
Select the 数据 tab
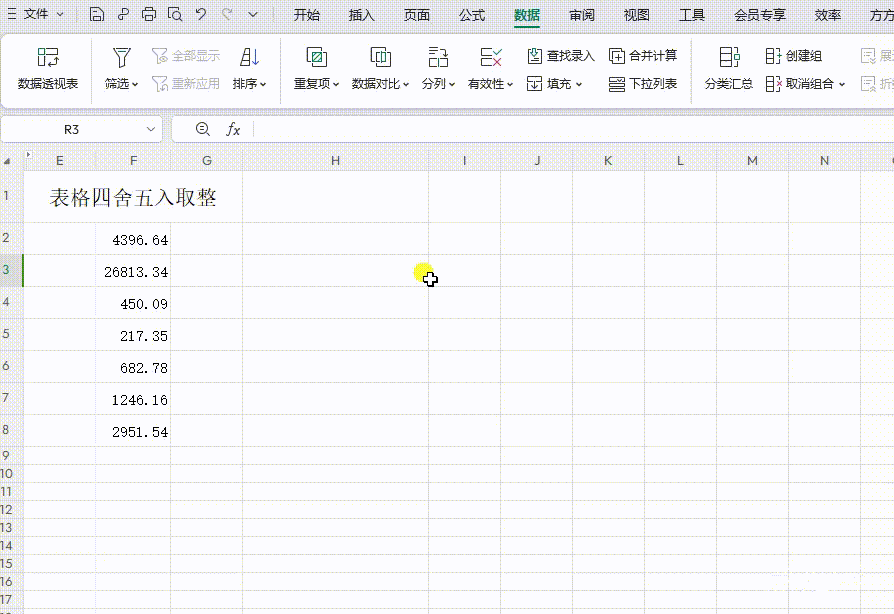coord(527,15)
